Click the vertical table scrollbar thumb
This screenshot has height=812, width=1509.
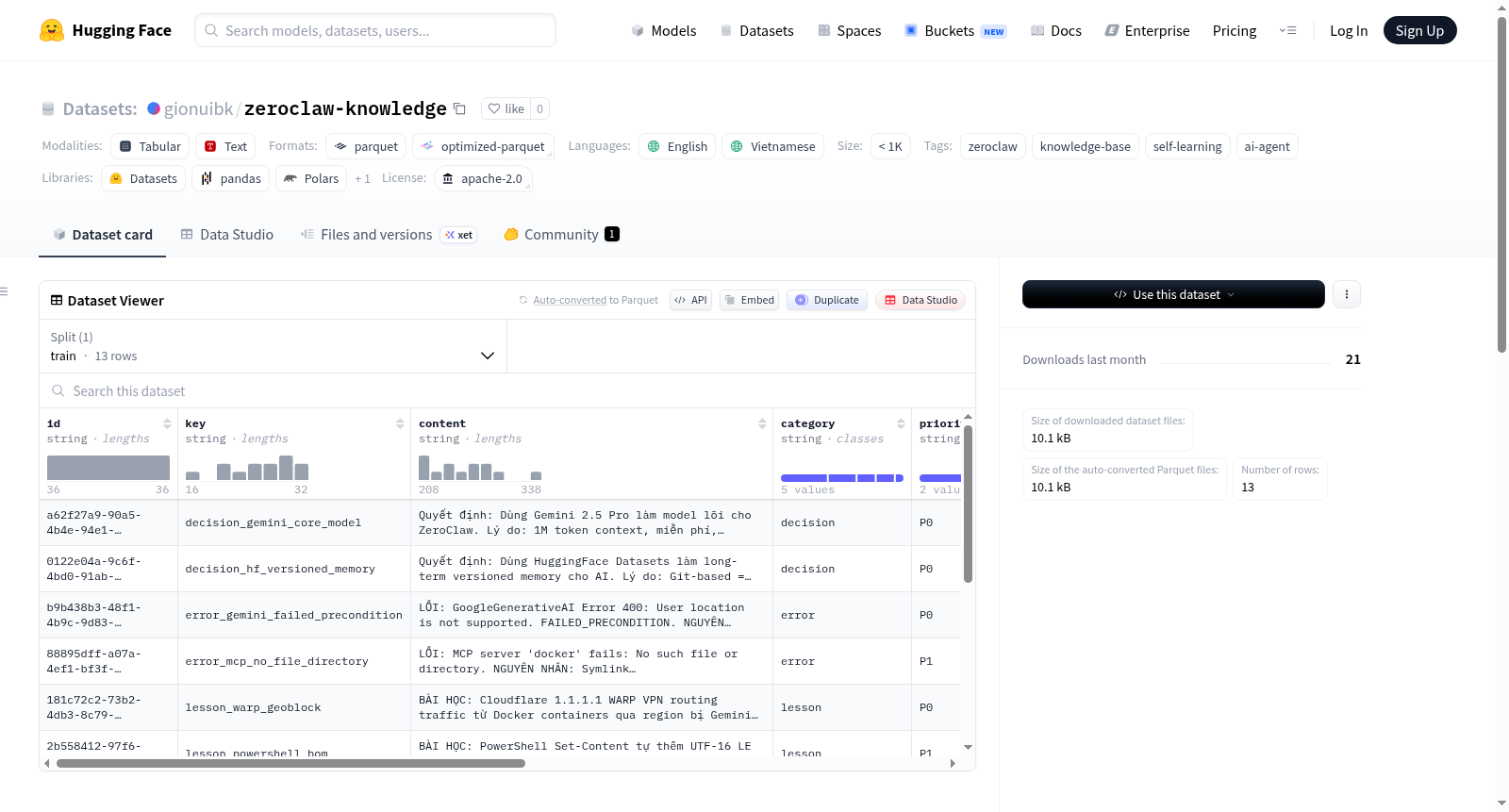[x=968, y=504]
